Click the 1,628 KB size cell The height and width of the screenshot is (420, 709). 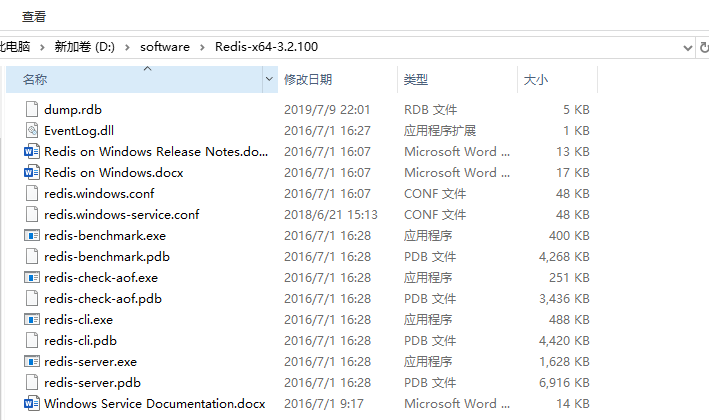click(x=564, y=362)
